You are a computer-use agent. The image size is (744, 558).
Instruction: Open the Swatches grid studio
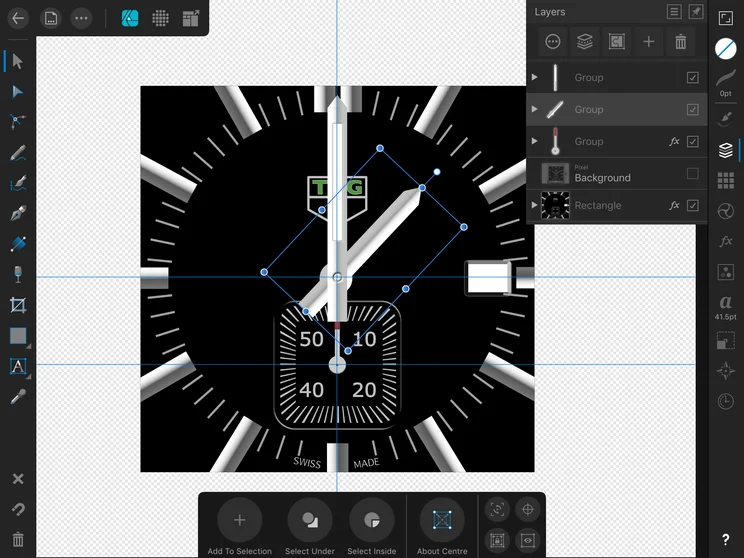725,180
